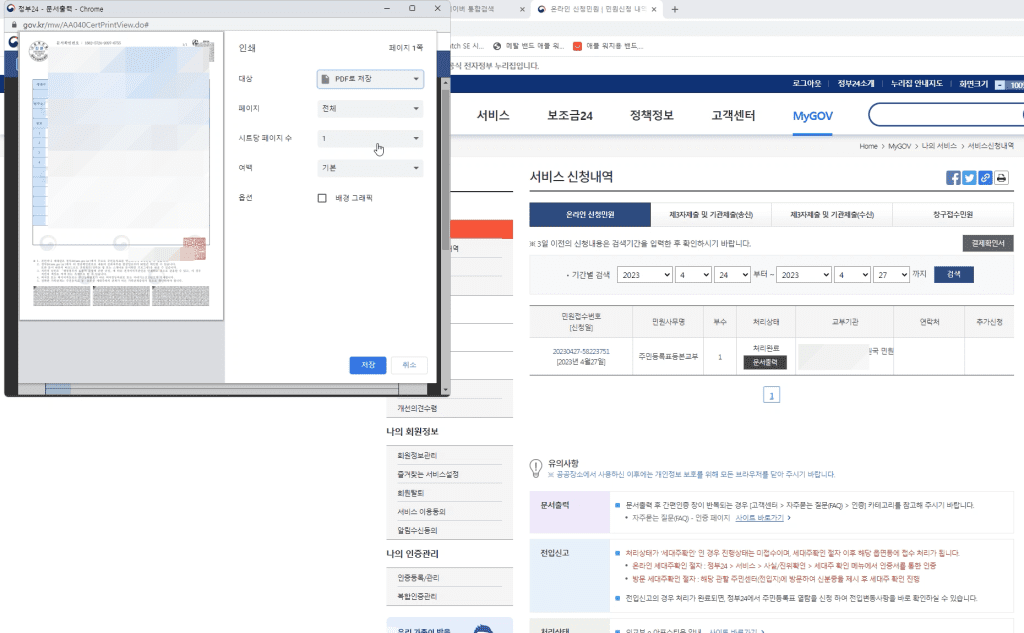Open the start day 24 dropdown
Viewport: 1024px width, 633px height.
(732, 275)
